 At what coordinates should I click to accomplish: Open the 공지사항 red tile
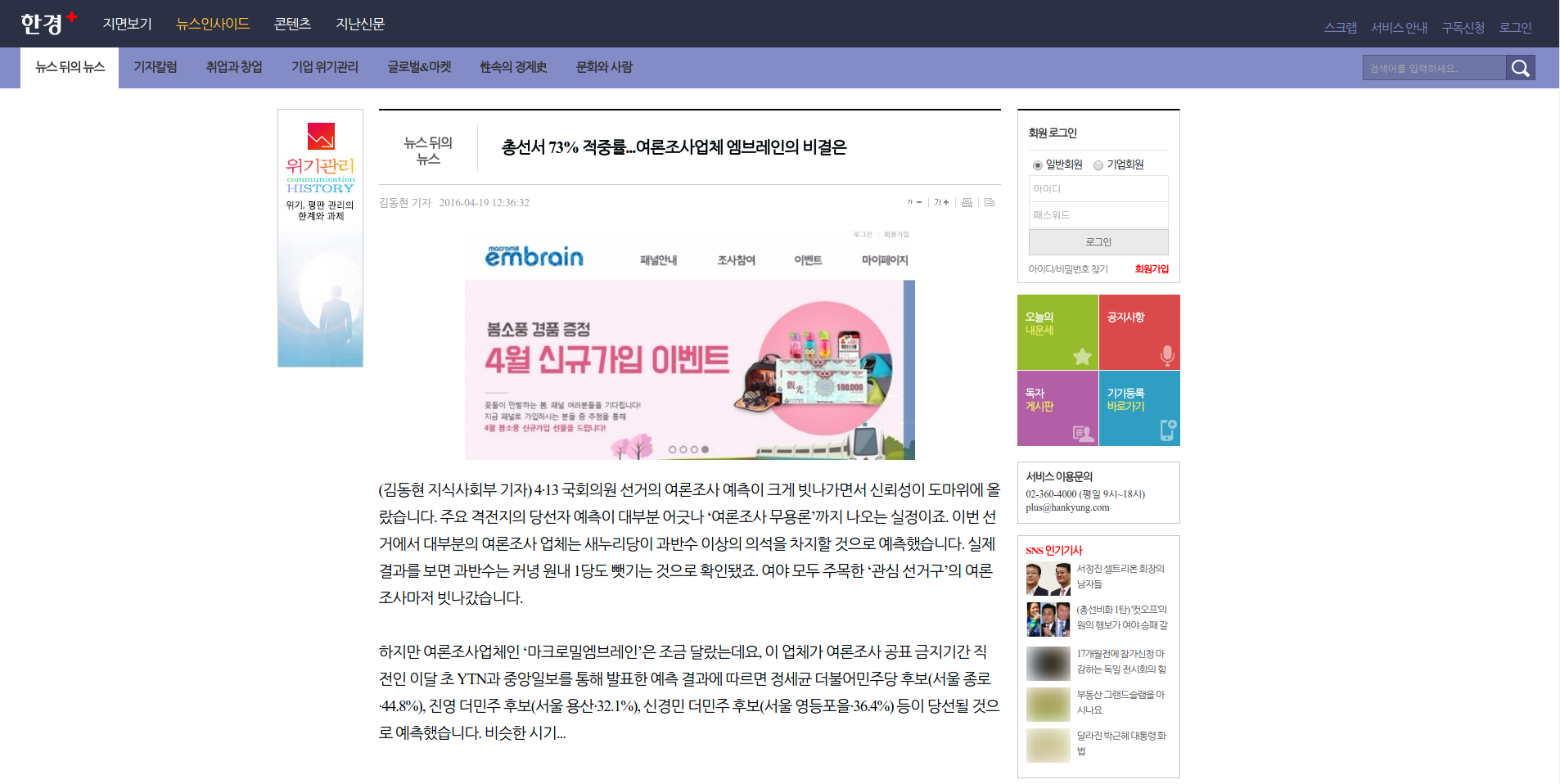click(x=1139, y=332)
